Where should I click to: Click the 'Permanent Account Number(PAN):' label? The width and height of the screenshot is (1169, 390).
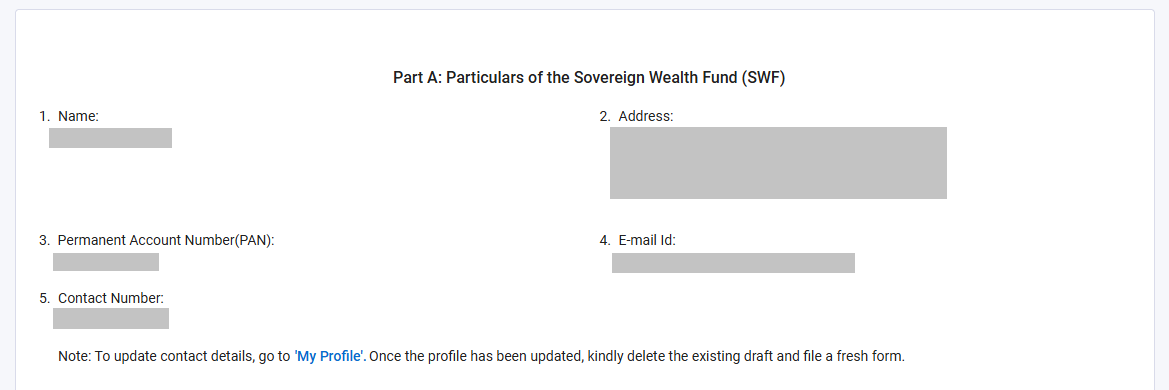[x=166, y=241]
